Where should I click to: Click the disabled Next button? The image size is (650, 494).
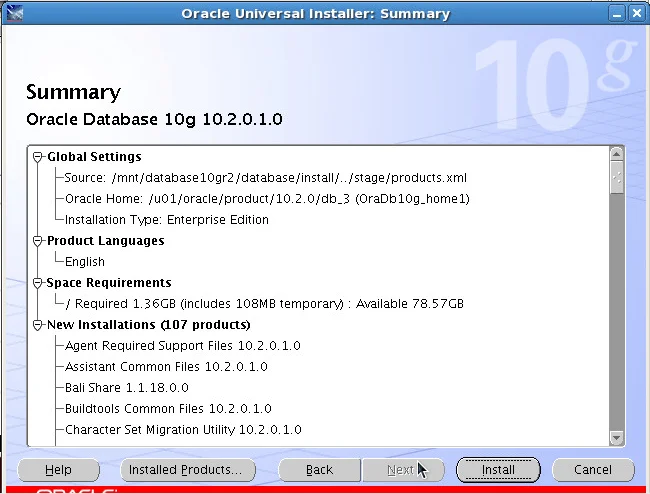(403, 470)
